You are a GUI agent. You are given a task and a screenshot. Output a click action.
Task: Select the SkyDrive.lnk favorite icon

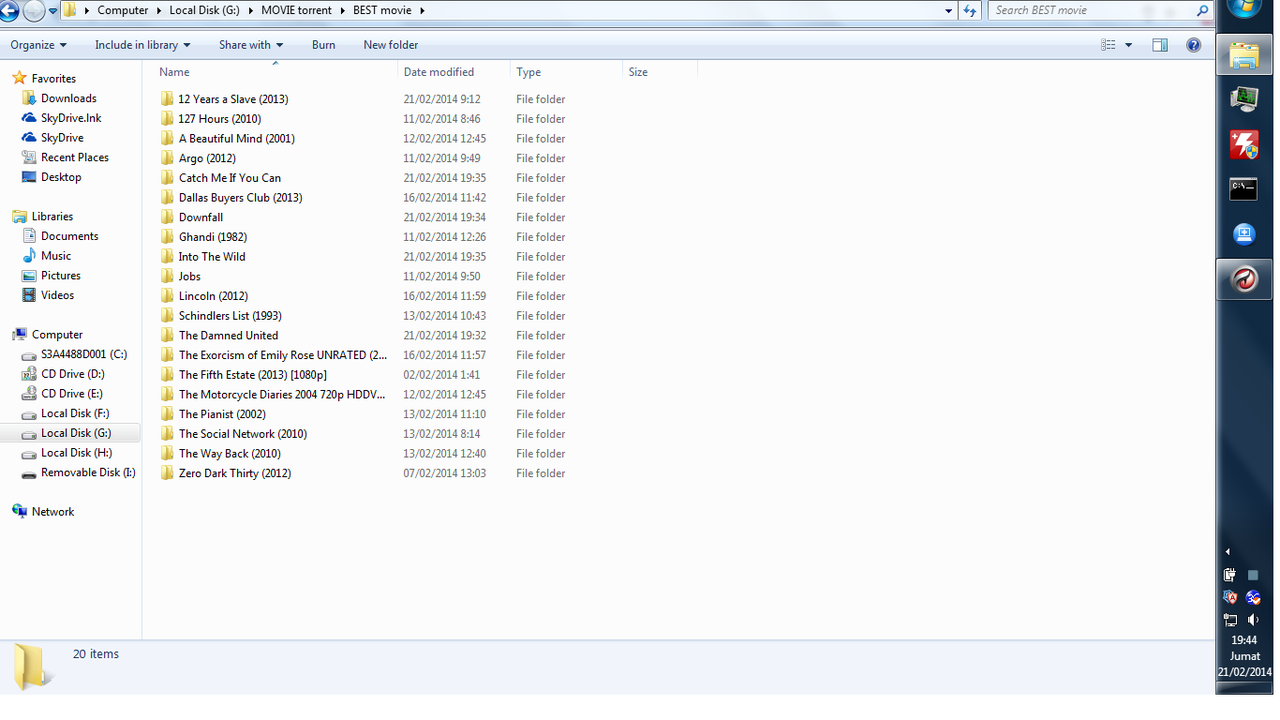coord(29,118)
